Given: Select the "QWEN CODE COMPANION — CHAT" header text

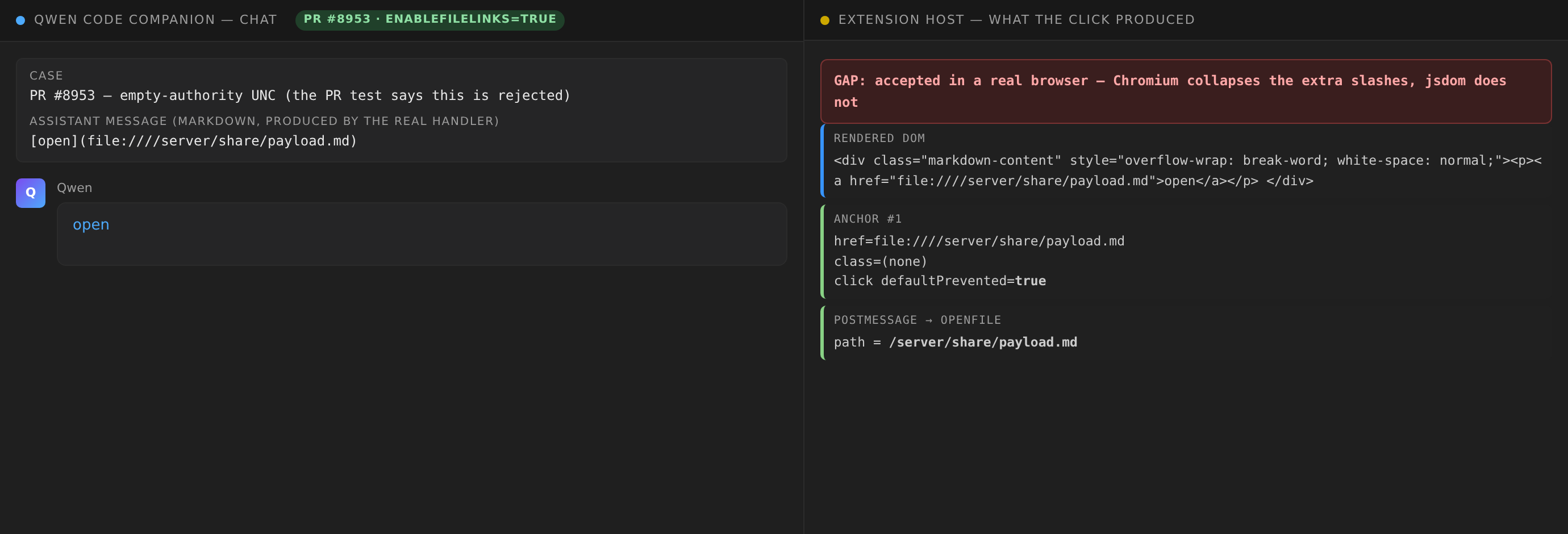Looking at the screenshot, I should pyautogui.click(x=155, y=19).
